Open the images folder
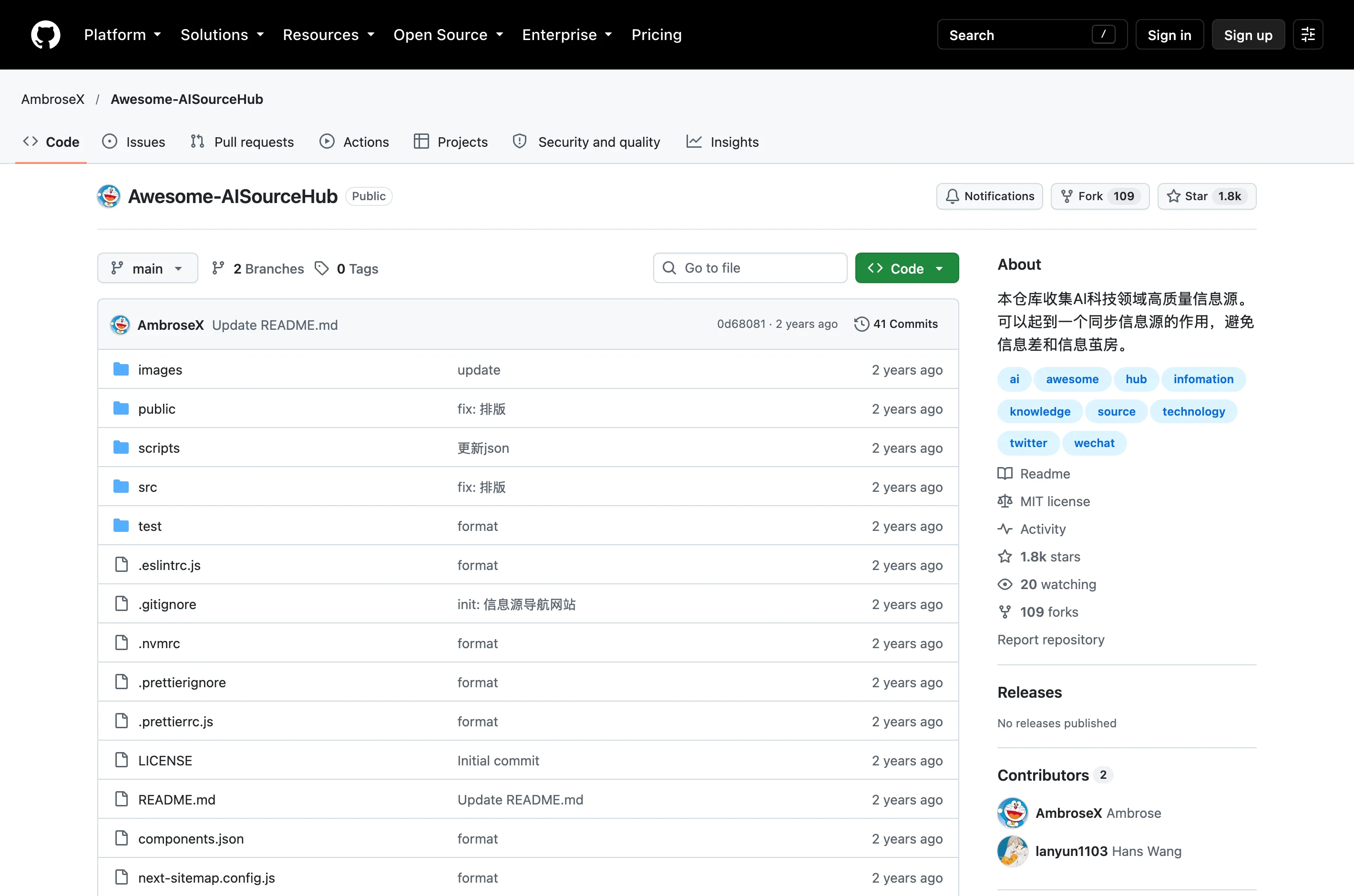Viewport: 1354px width, 896px height. pos(160,370)
